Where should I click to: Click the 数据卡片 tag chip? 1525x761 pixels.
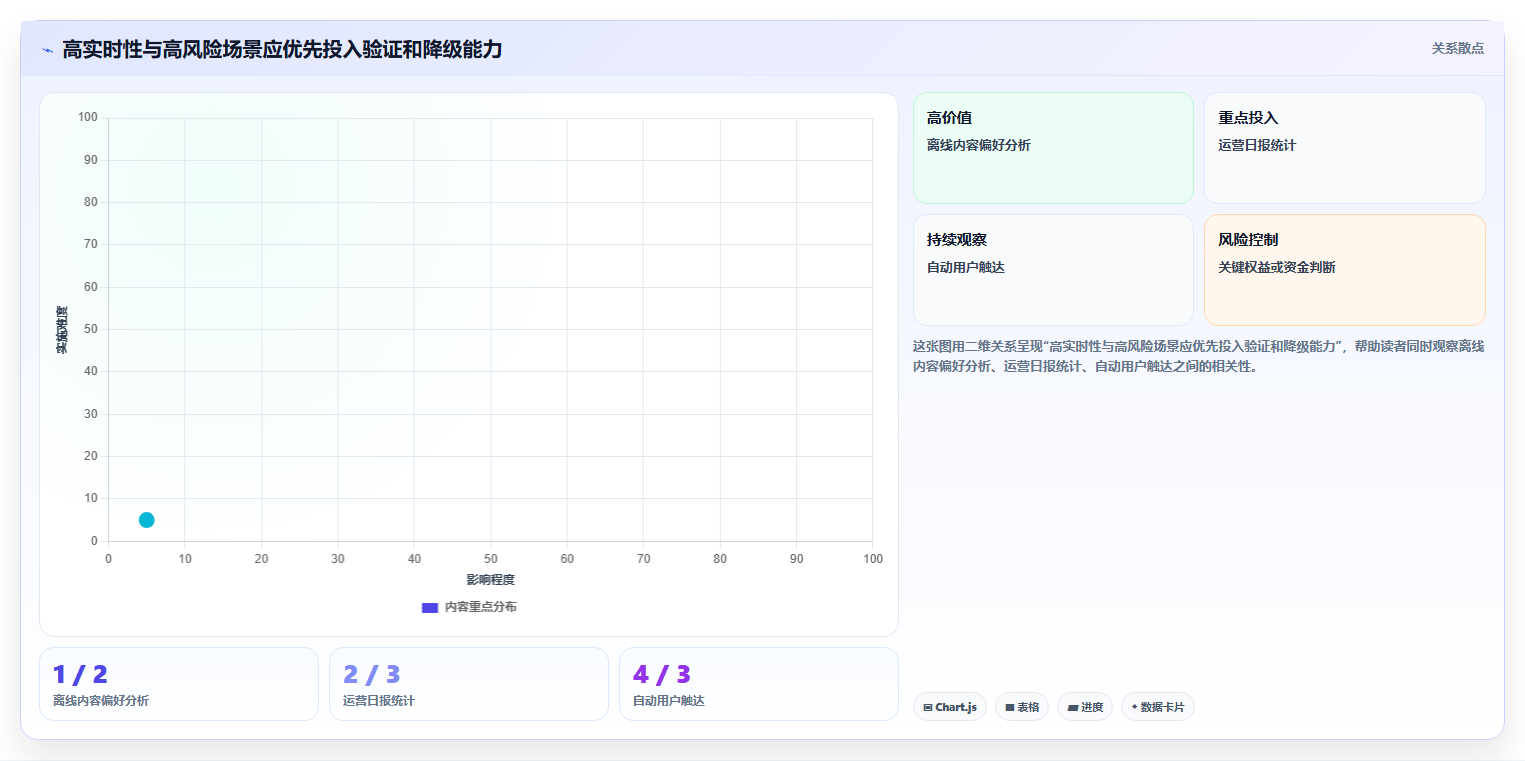1158,707
